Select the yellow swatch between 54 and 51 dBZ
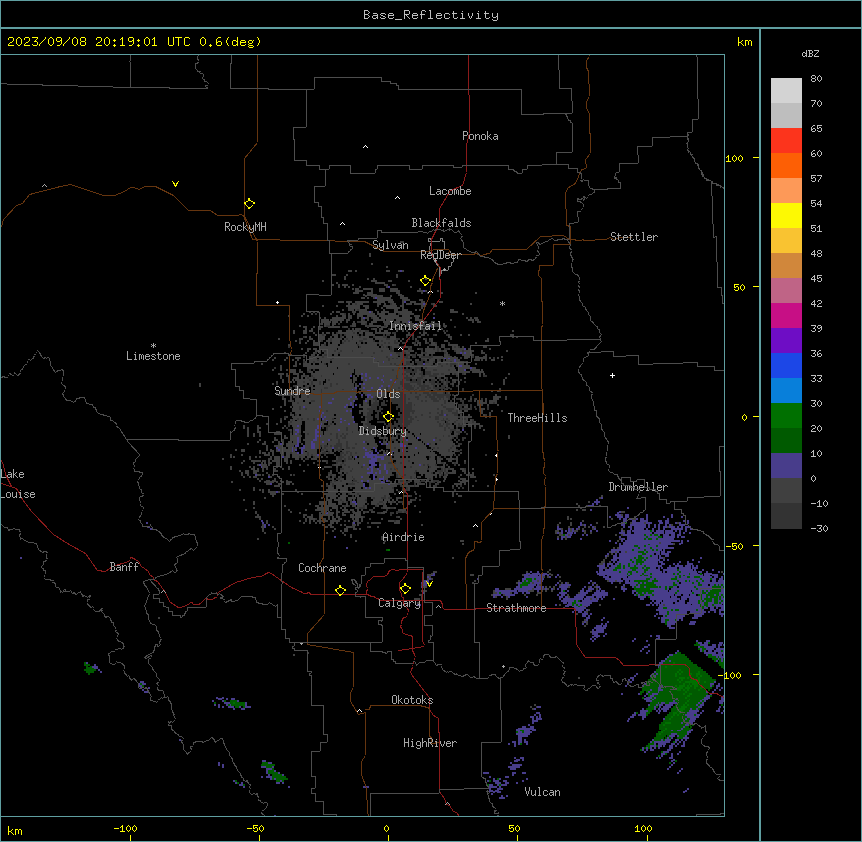862x842 pixels. [x=786, y=215]
